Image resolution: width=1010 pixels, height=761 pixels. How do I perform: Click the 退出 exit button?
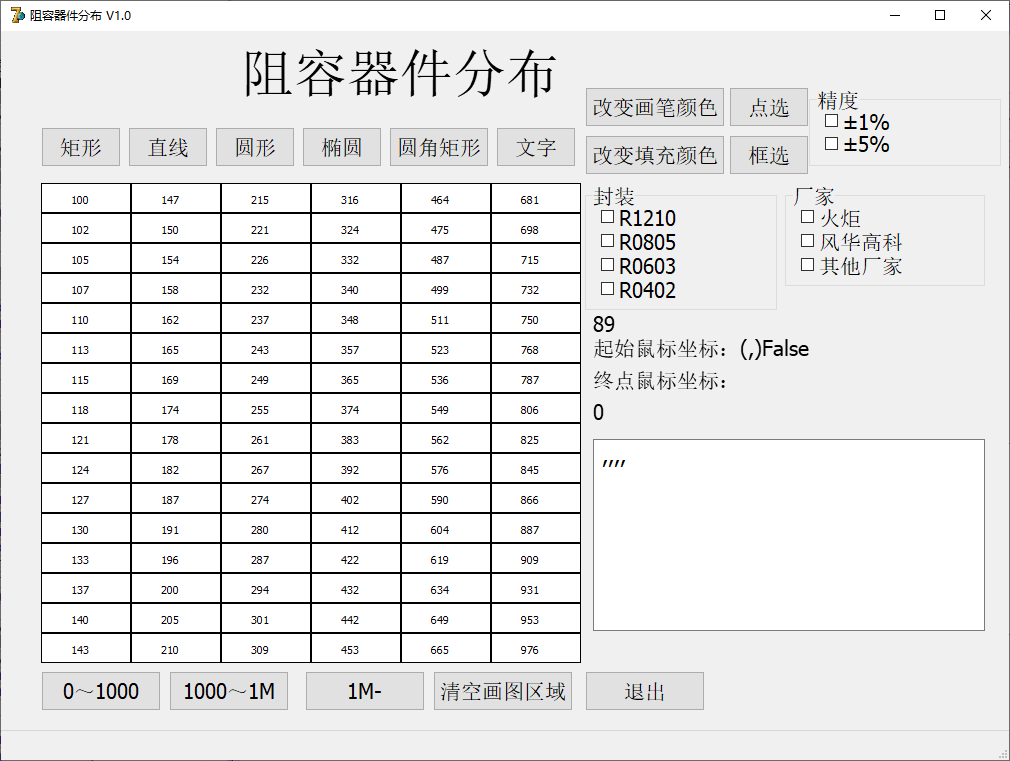(644, 690)
